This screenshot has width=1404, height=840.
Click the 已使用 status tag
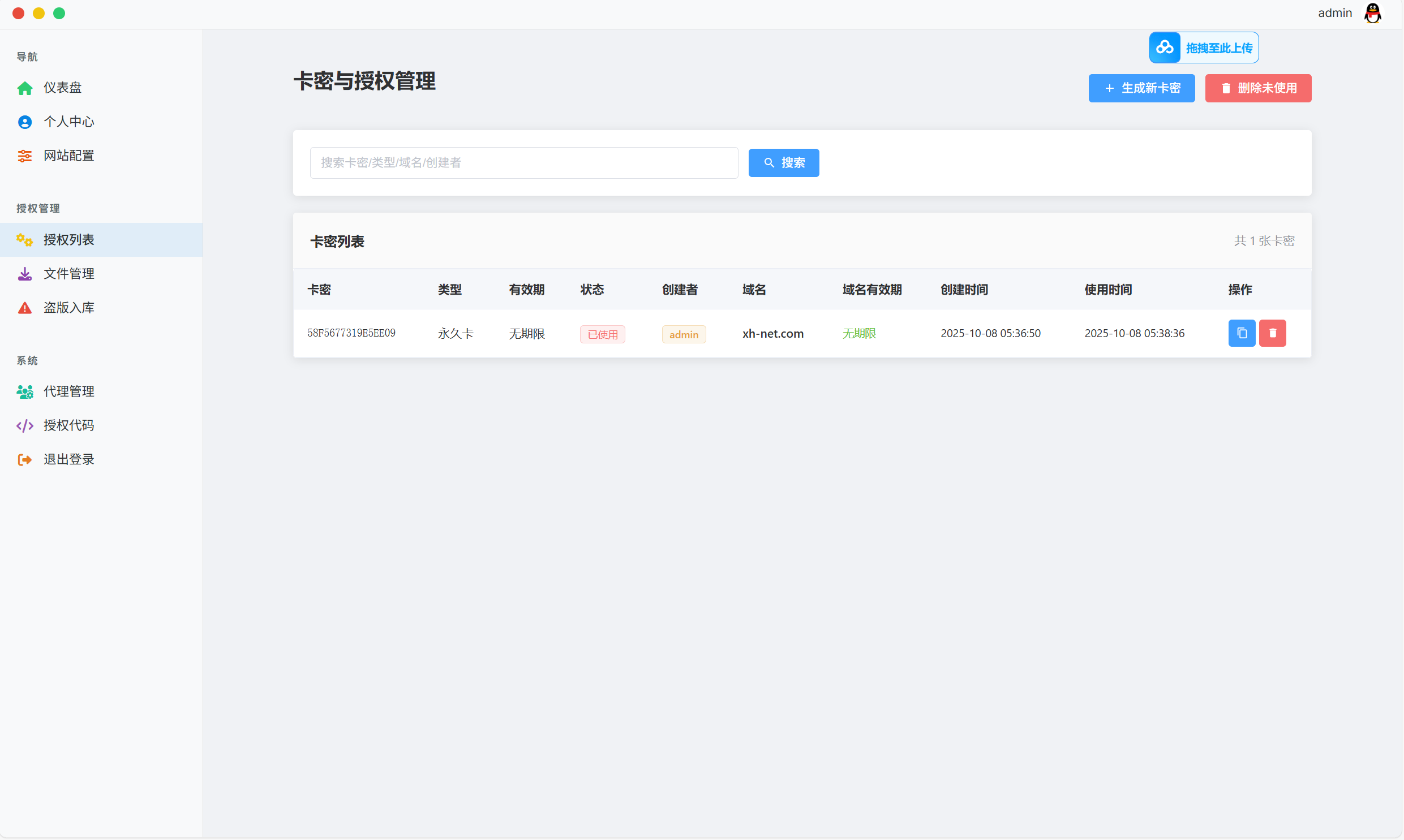click(602, 334)
